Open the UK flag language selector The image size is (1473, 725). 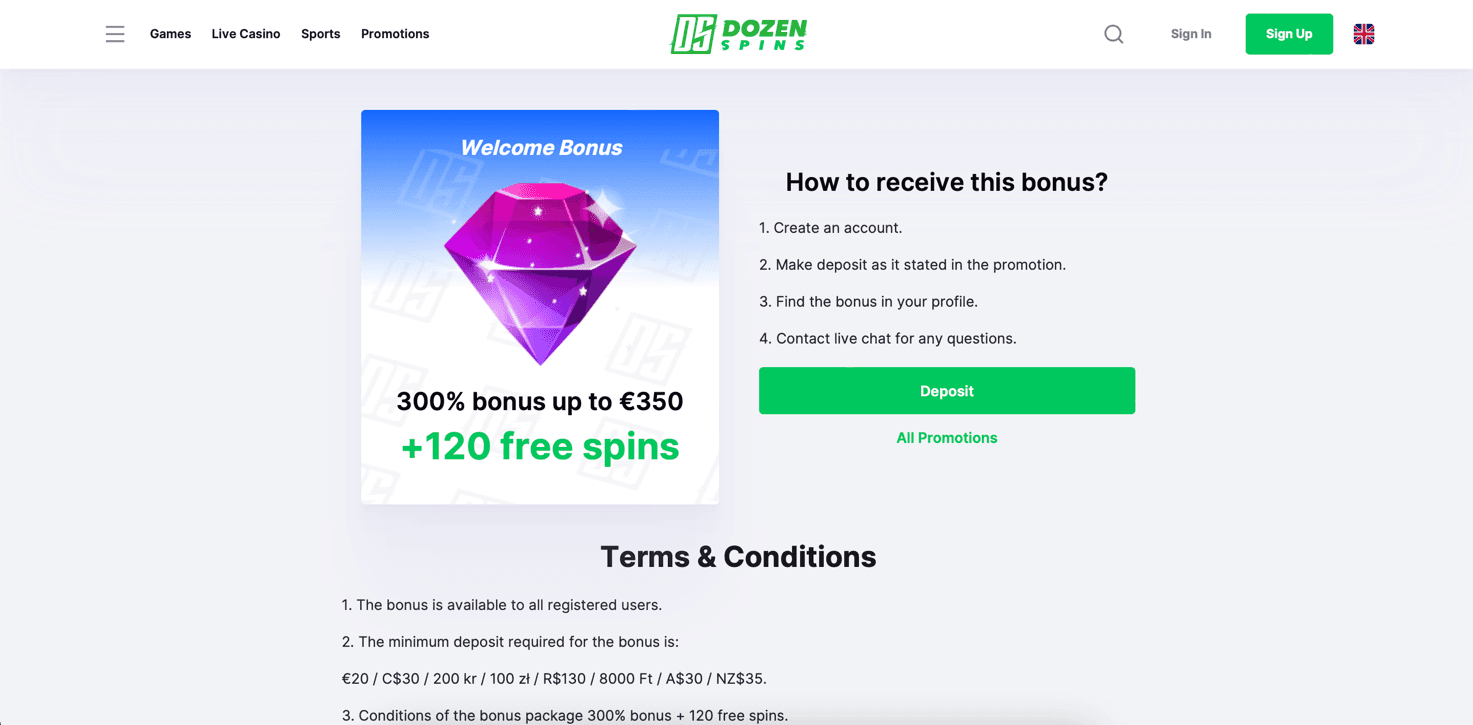(x=1363, y=34)
